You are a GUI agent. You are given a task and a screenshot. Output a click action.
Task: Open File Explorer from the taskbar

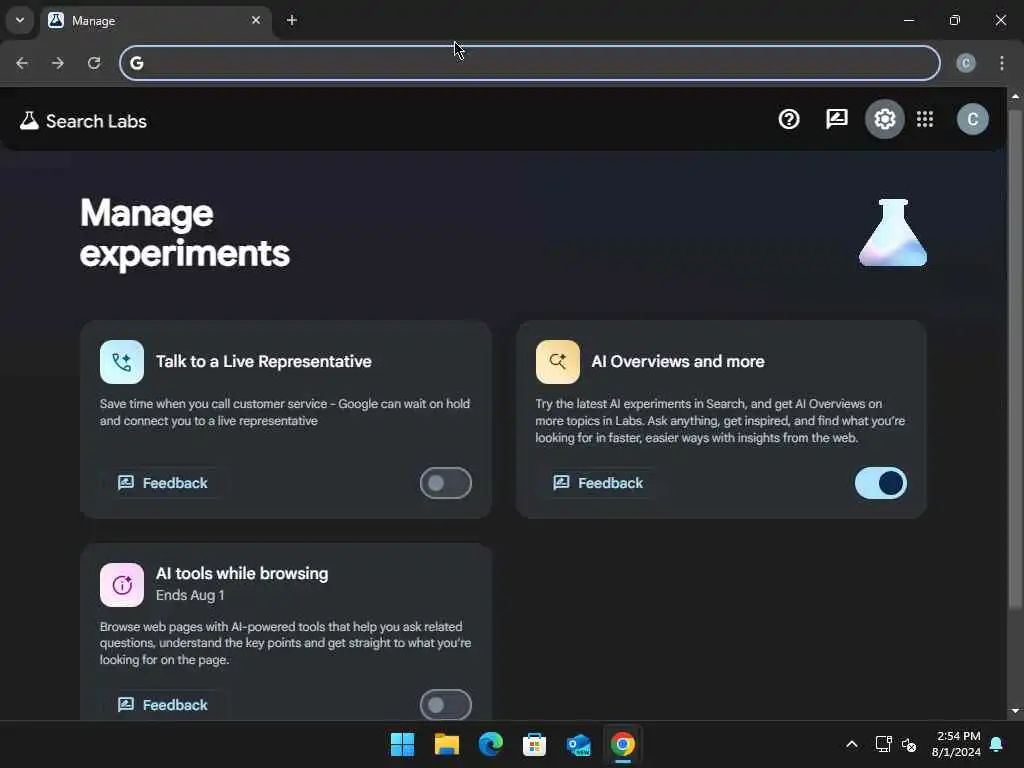coord(447,744)
